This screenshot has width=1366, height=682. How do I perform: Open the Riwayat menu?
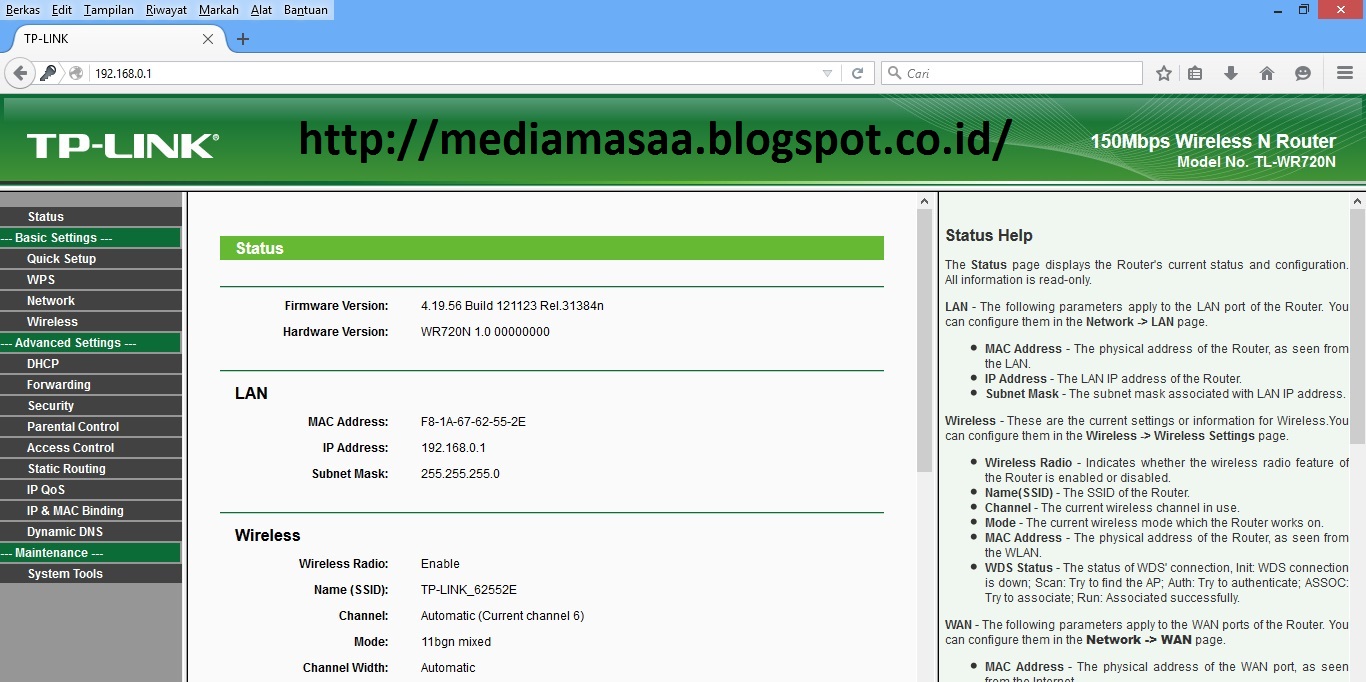click(x=166, y=10)
